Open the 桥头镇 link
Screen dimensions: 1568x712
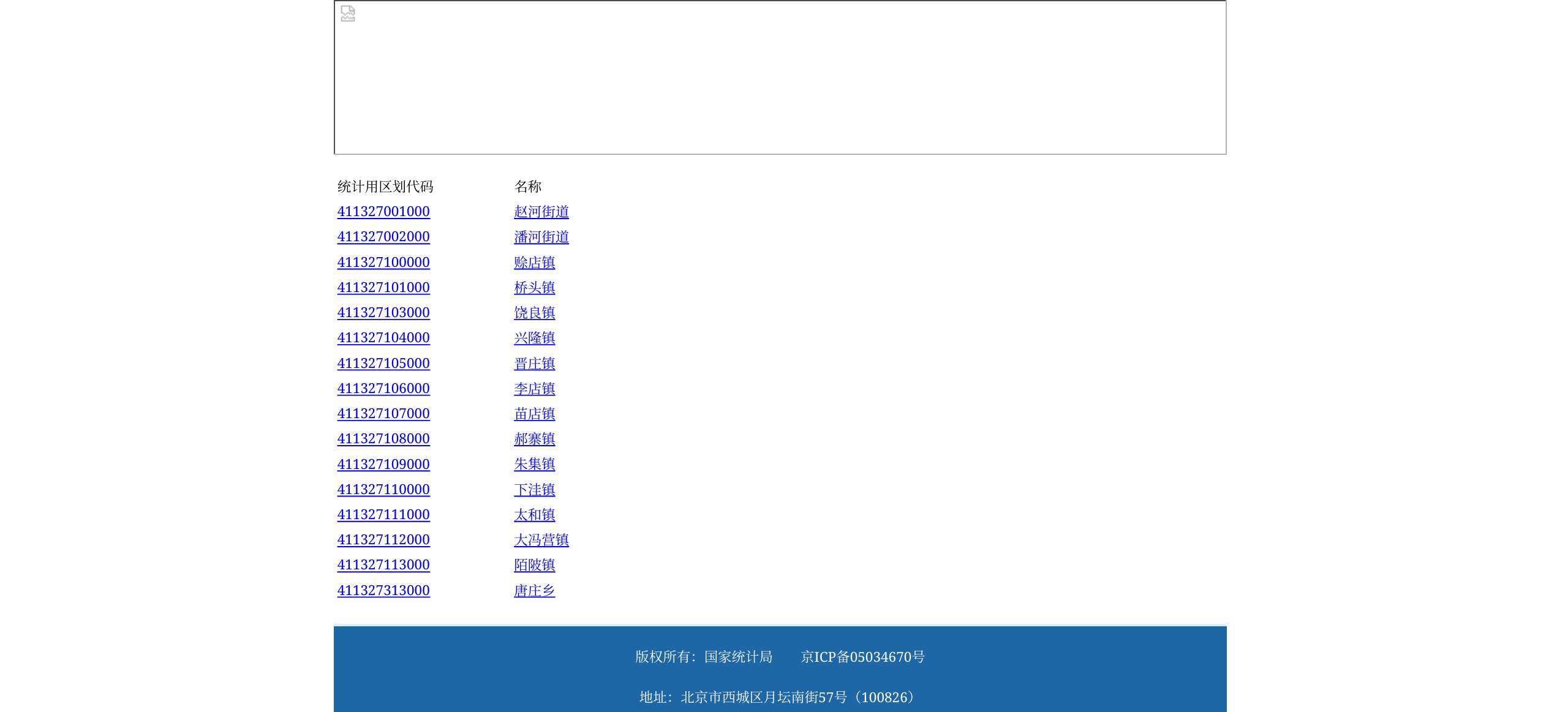tap(534, 288)
